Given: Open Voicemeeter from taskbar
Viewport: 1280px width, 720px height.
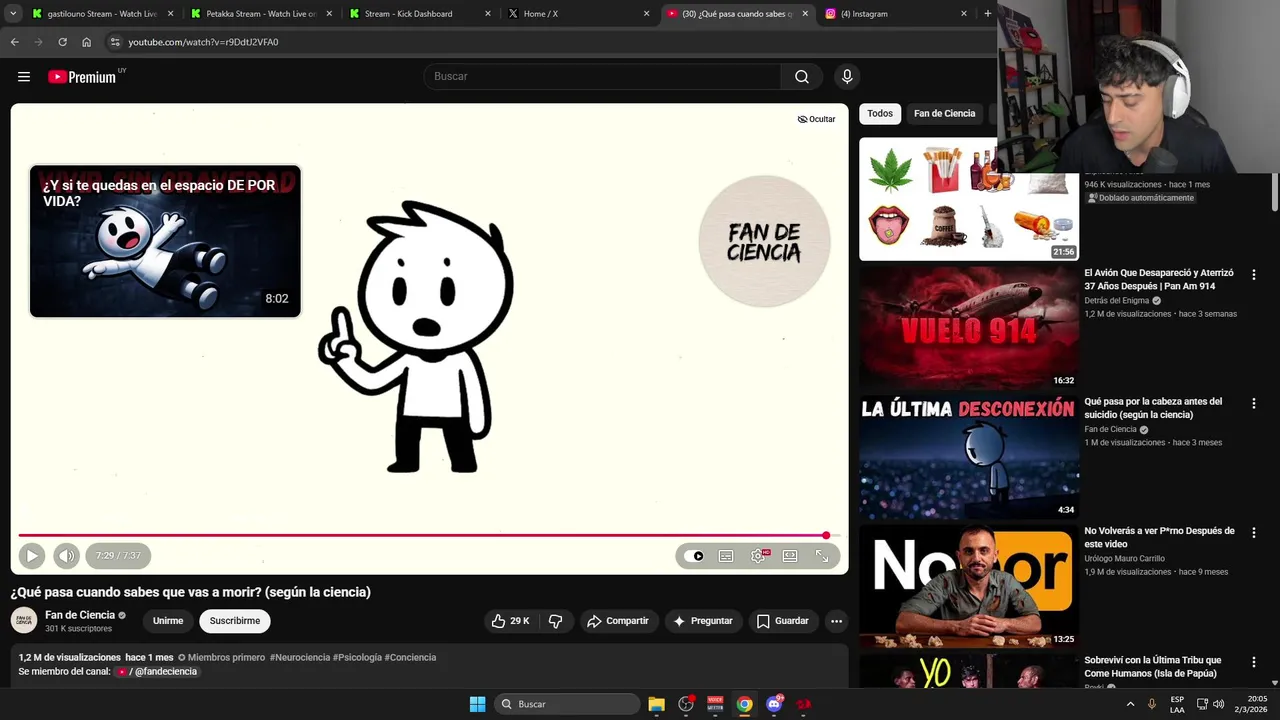Looking at the screenshot, I should point(715,704).
